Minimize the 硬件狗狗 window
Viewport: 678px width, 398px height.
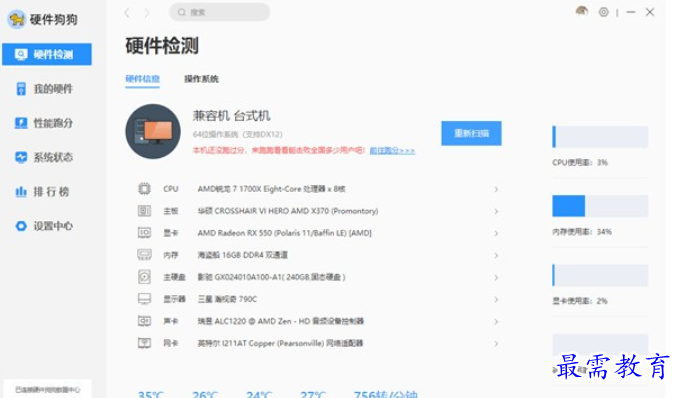pyautogui.click(x=631, y=12)
